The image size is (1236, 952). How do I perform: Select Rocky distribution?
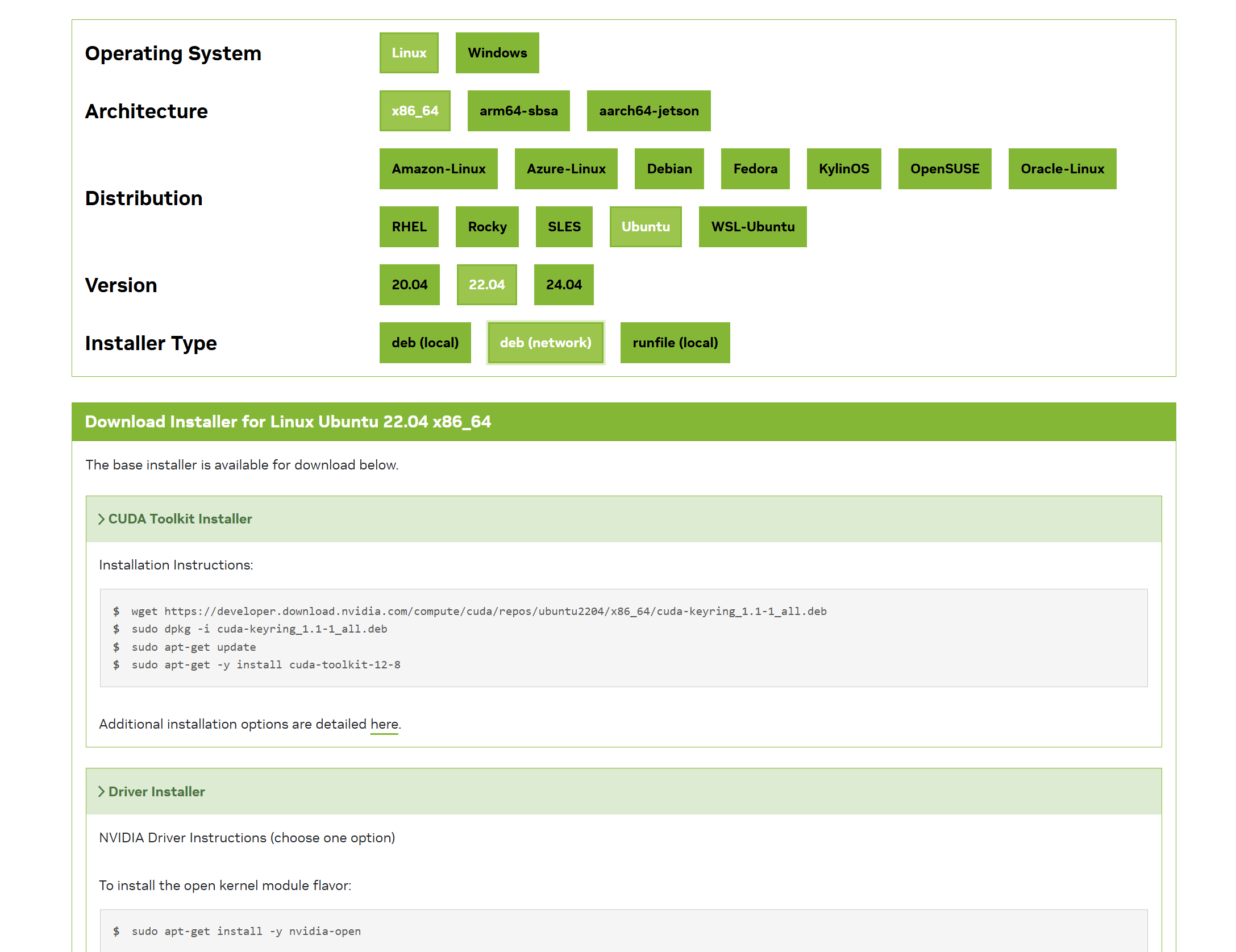coord(487,227)
